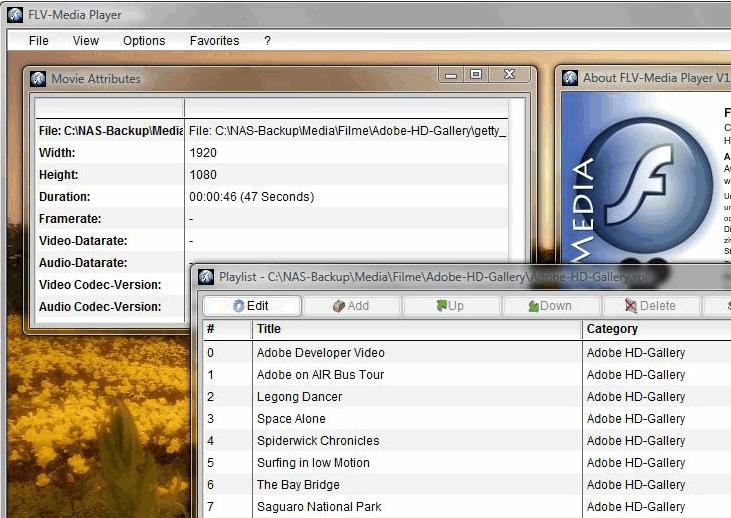The width and height of the screenshot is (731, 518).
Task: Open the View menu
Action: click(x=86, y=41)
